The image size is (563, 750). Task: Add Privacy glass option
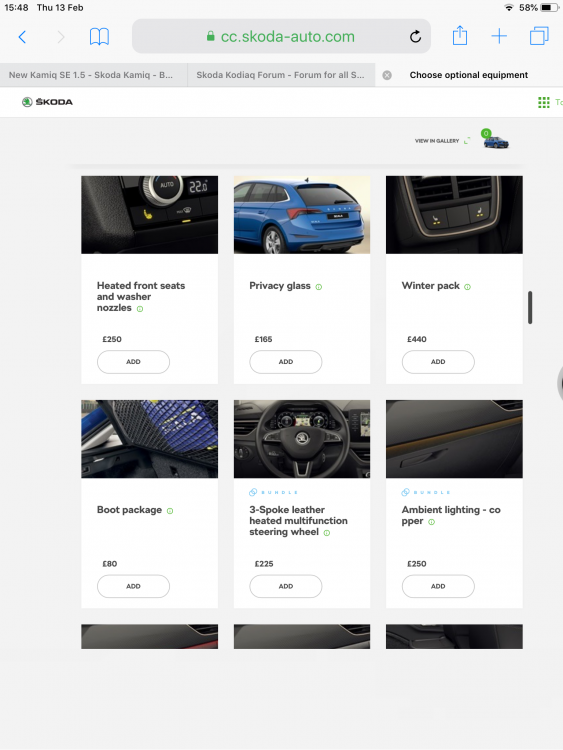[286, 362]
